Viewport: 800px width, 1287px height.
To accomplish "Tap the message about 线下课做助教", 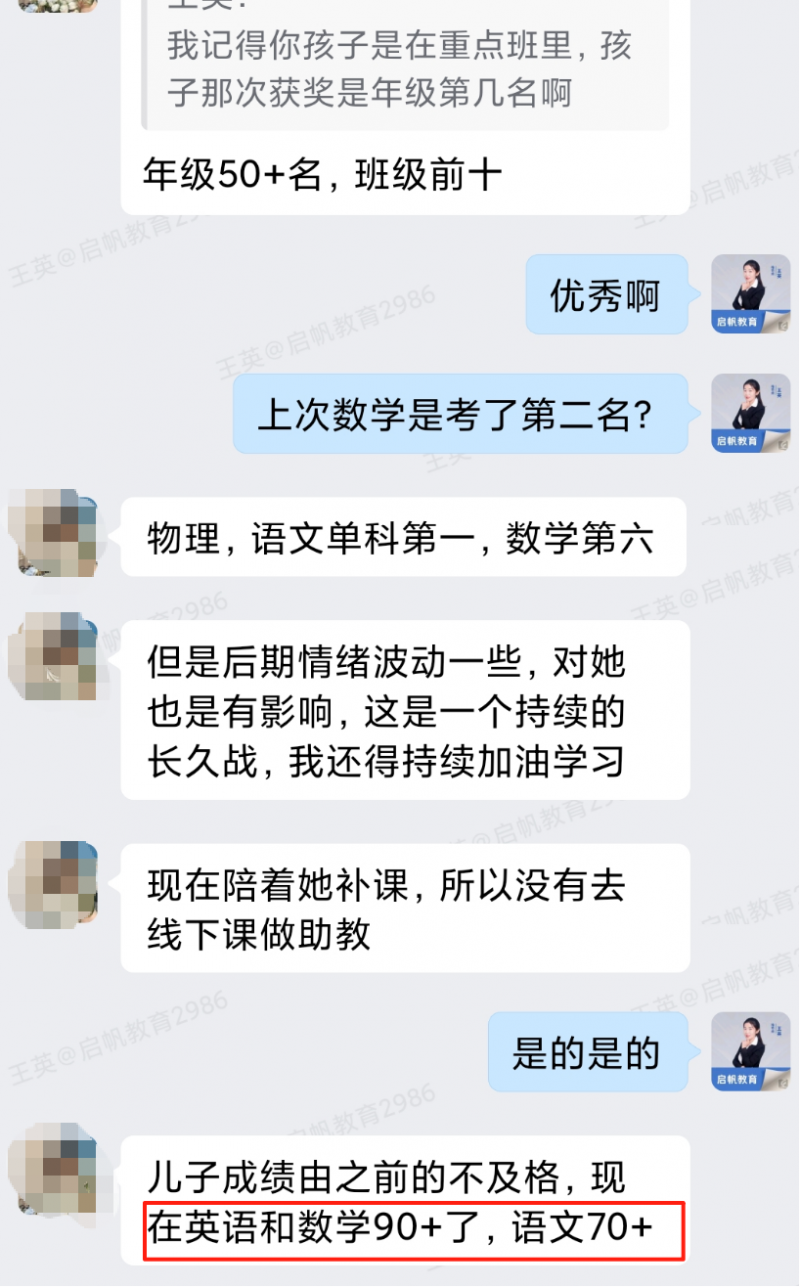I will point(405,908).
